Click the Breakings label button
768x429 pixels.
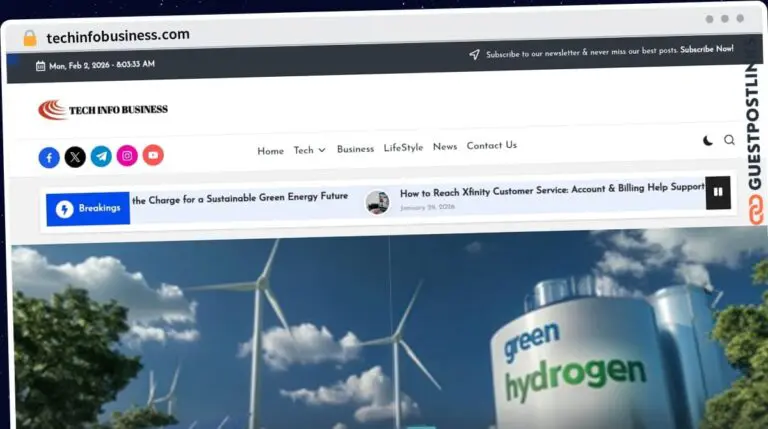click(x=88, y=208)
